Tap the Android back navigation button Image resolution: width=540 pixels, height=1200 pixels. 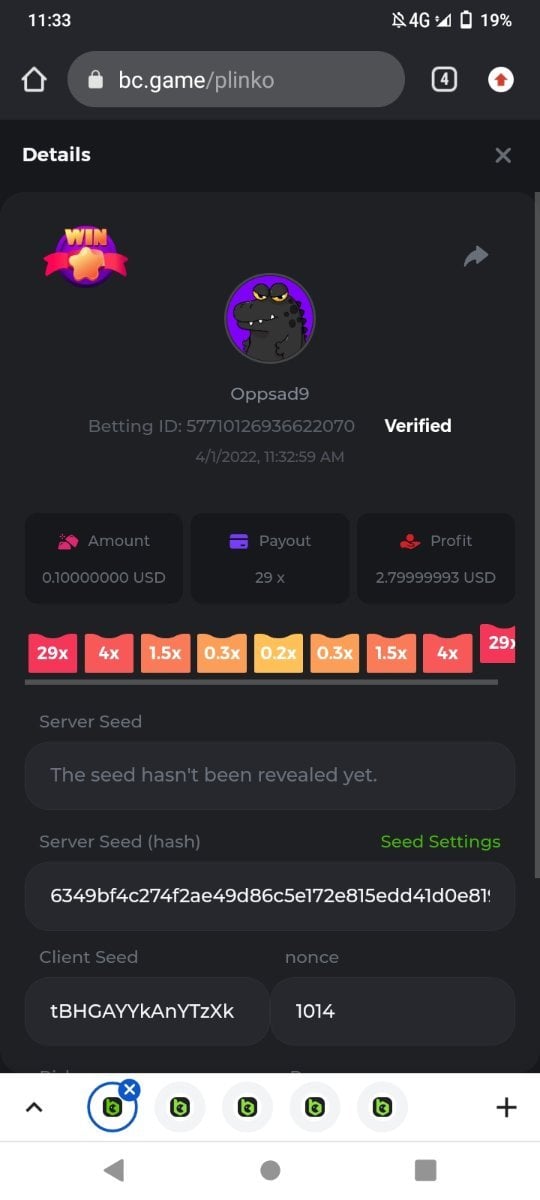pyautogui.click(x=114, y=1170)
